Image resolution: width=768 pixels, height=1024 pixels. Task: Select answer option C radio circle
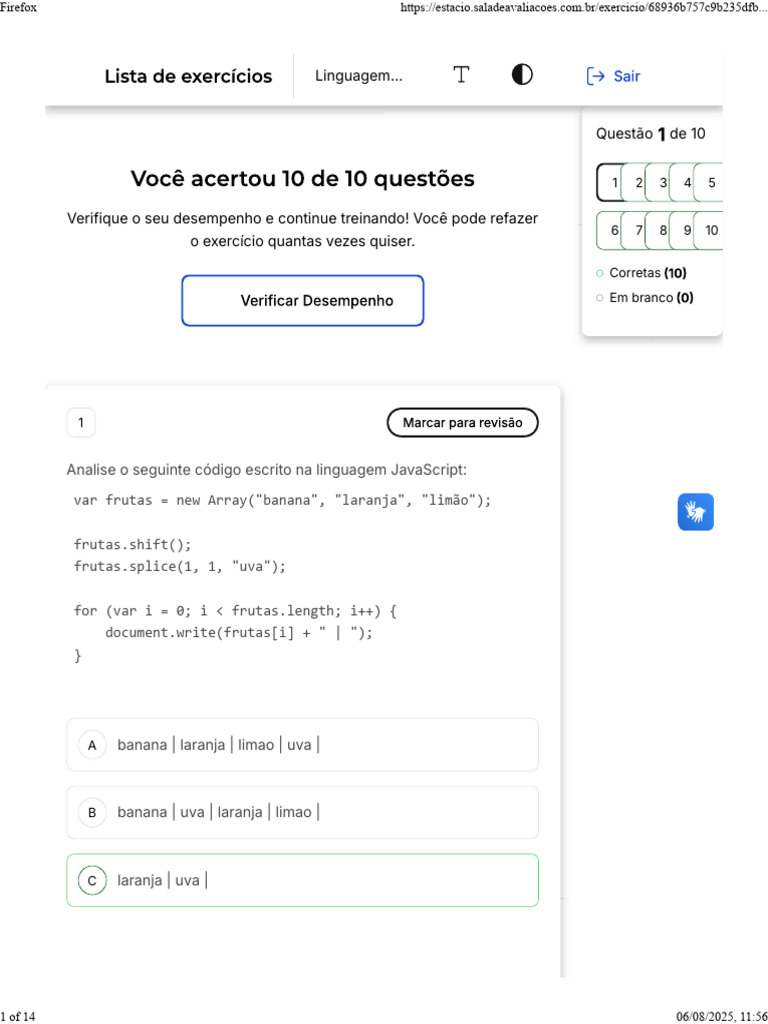(92, 880)
